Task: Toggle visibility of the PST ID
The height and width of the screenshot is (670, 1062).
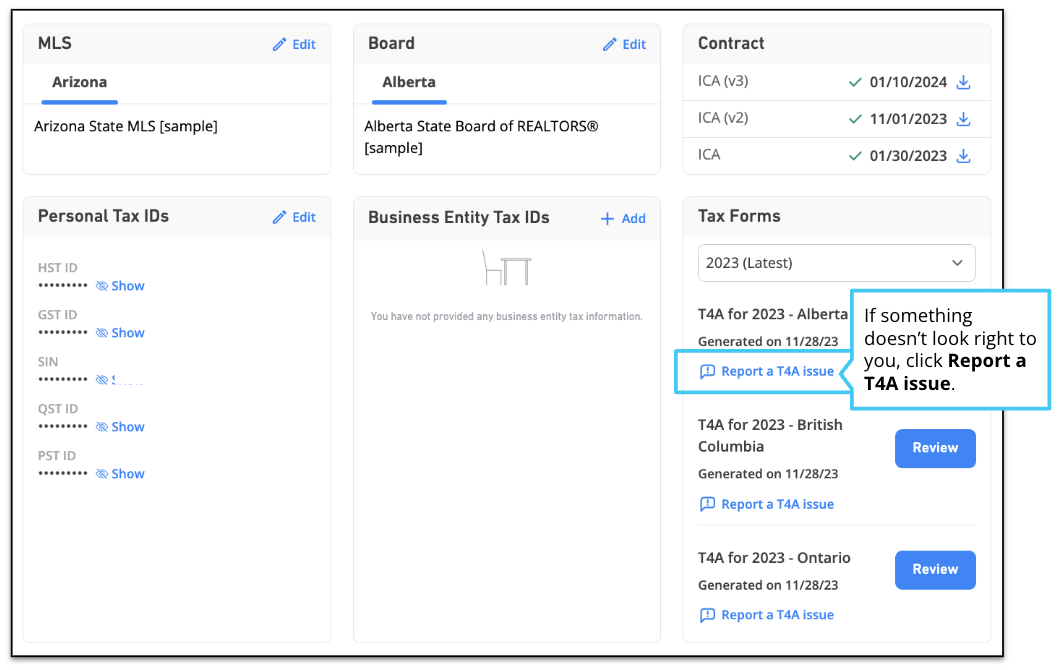Action: coord(120,474)
